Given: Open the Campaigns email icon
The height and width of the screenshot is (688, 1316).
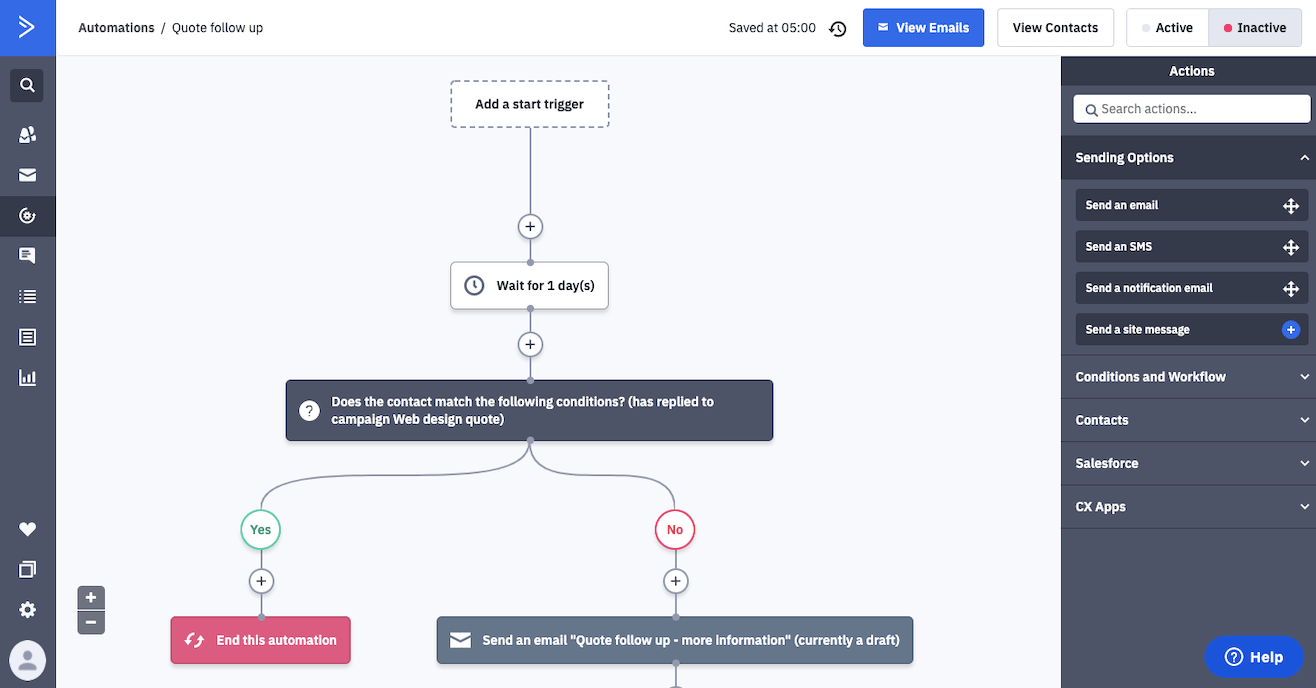Looking at the screenshot, I should 27,174.
